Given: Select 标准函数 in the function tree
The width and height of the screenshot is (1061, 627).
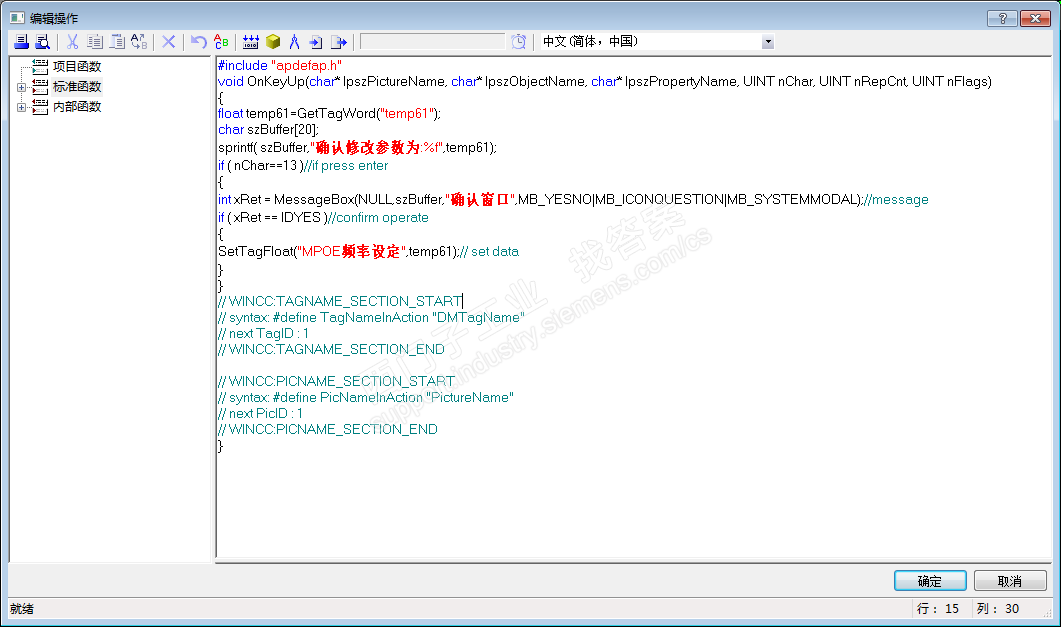Looking at the screenshot, I should tap(77, 87).
